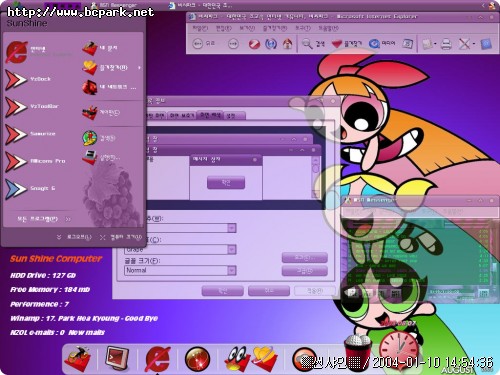
Task: Open the red globe icon in bottom dock
Action: tap(197, 359)
